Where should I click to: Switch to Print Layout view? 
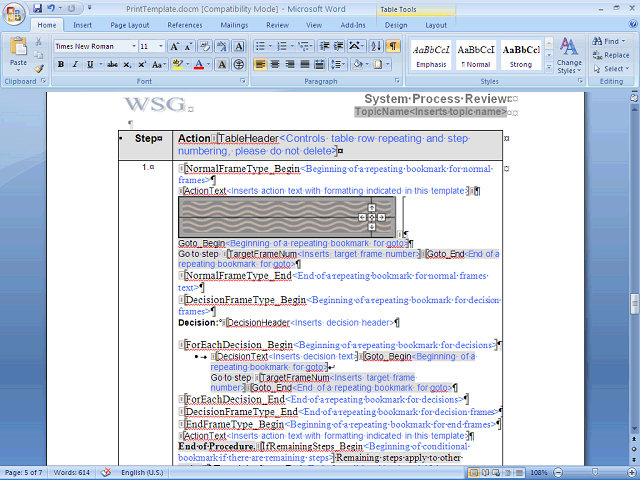point(474,473)
